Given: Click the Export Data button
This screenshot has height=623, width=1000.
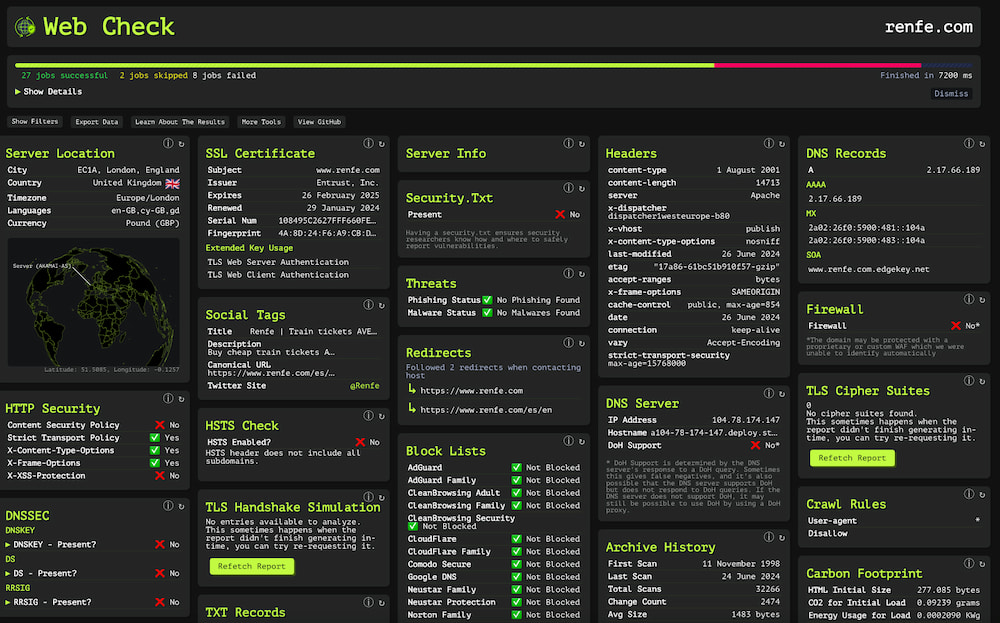Looking at the screenshot, I should point(97,122).
